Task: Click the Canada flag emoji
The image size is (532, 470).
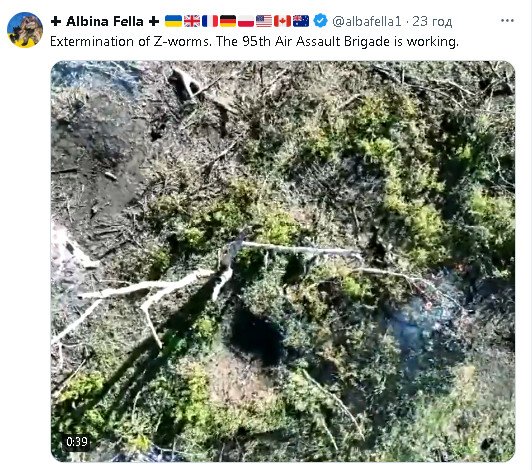Action: click(282, 21)
